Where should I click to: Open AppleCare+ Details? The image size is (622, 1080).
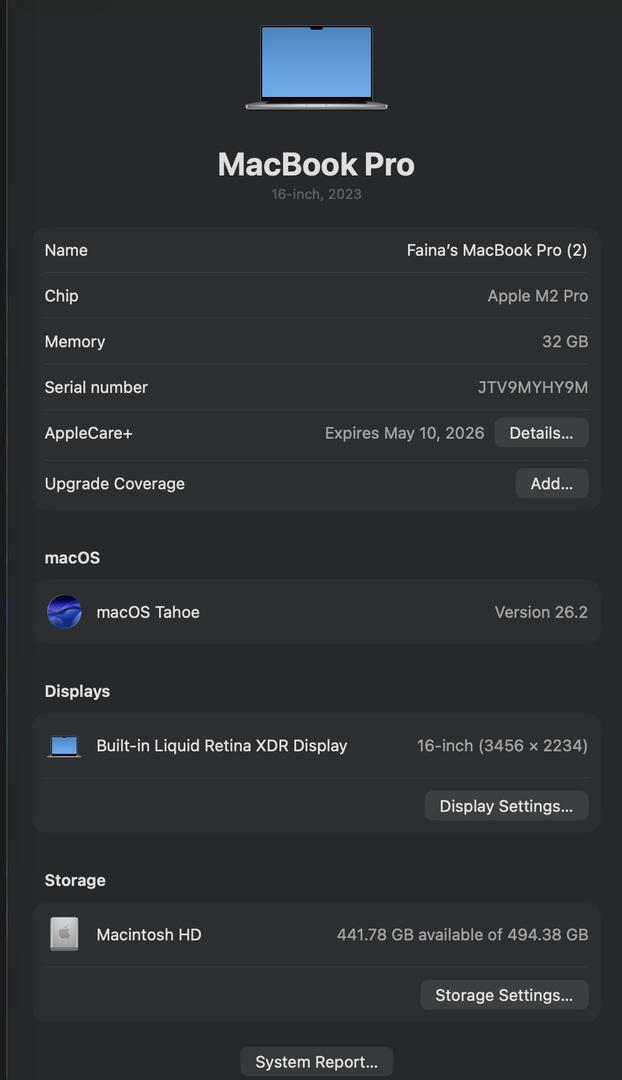point(541,433)
